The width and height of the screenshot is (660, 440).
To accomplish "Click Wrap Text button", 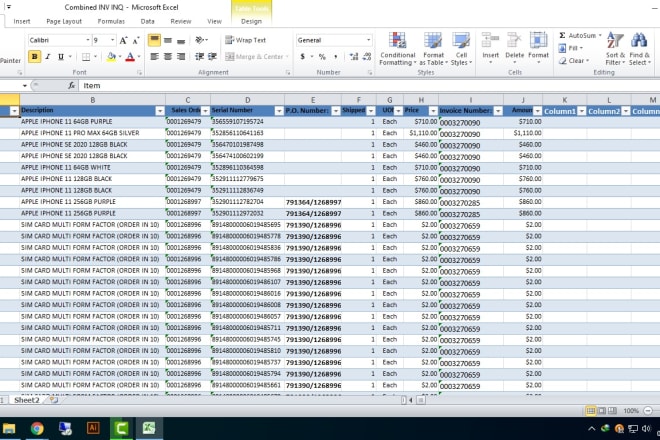I will (246, 40).
